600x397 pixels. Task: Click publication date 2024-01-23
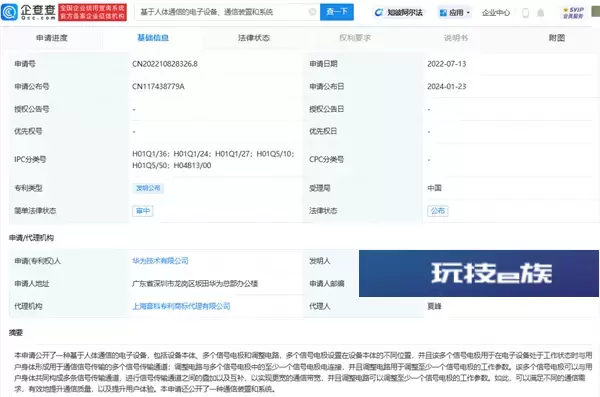[x=447, y=87]
